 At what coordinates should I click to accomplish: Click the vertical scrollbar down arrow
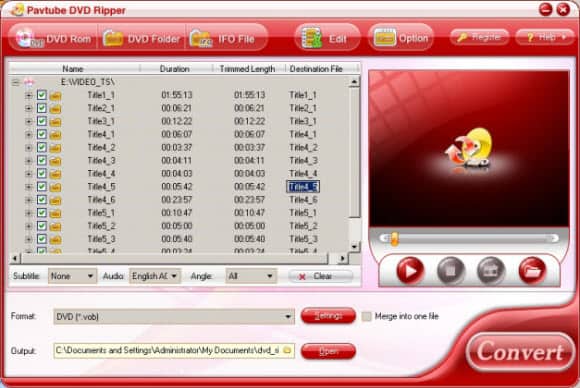pos(354,247)
